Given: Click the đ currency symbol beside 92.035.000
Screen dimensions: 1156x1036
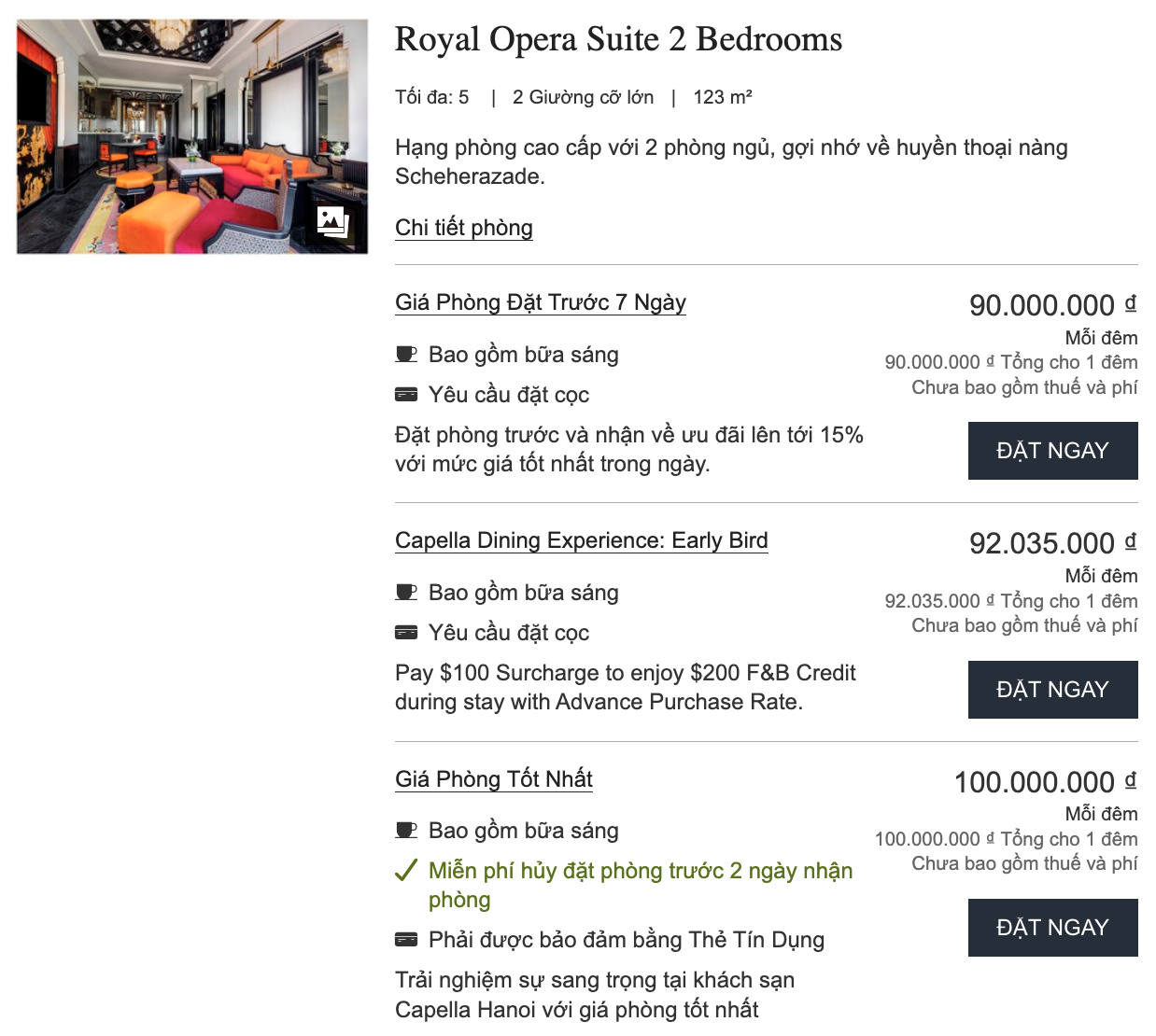Looking at the screenshot, I should point(1130,541).
